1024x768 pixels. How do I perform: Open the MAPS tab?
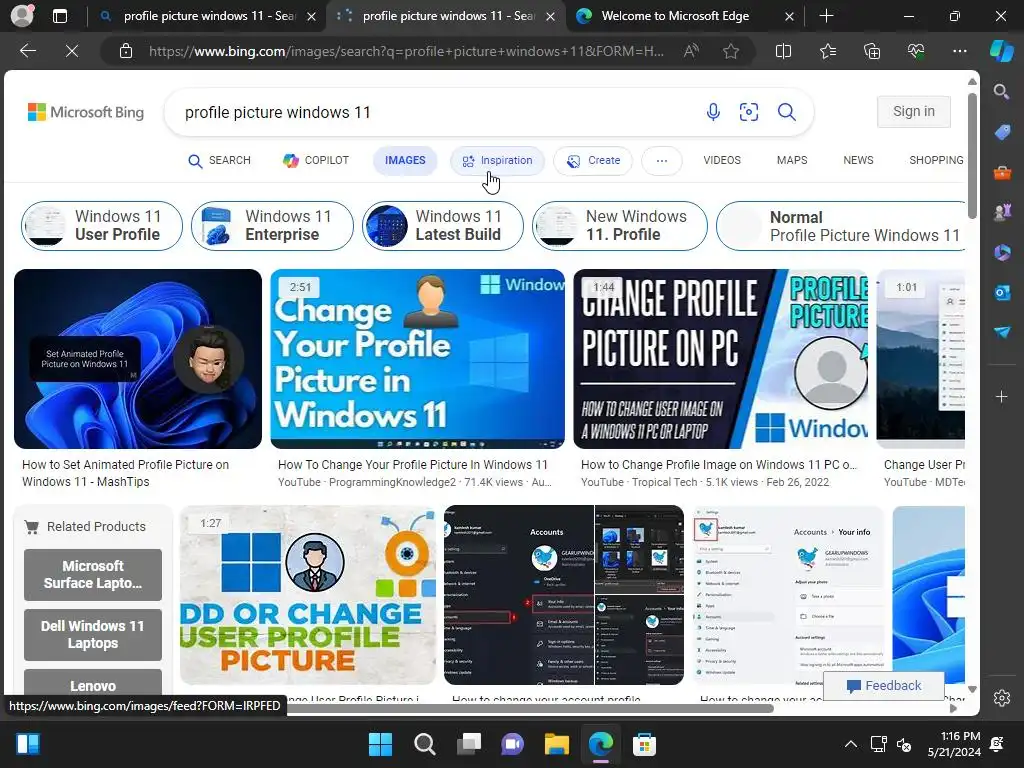click(792, 161)
